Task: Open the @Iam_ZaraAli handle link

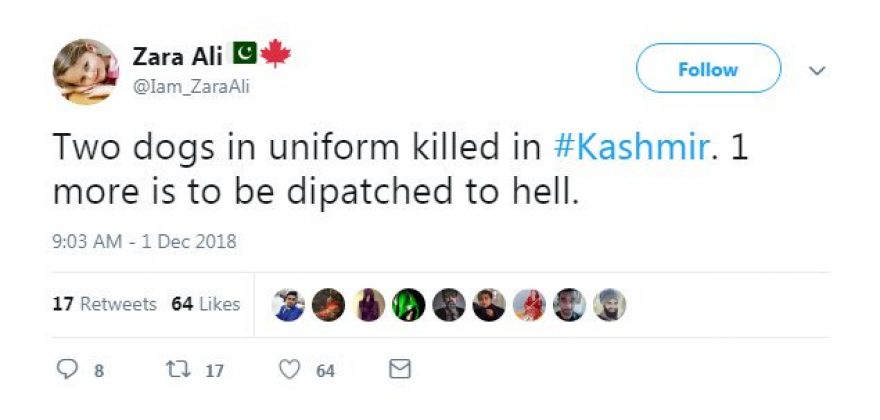Action: (191, 87)
